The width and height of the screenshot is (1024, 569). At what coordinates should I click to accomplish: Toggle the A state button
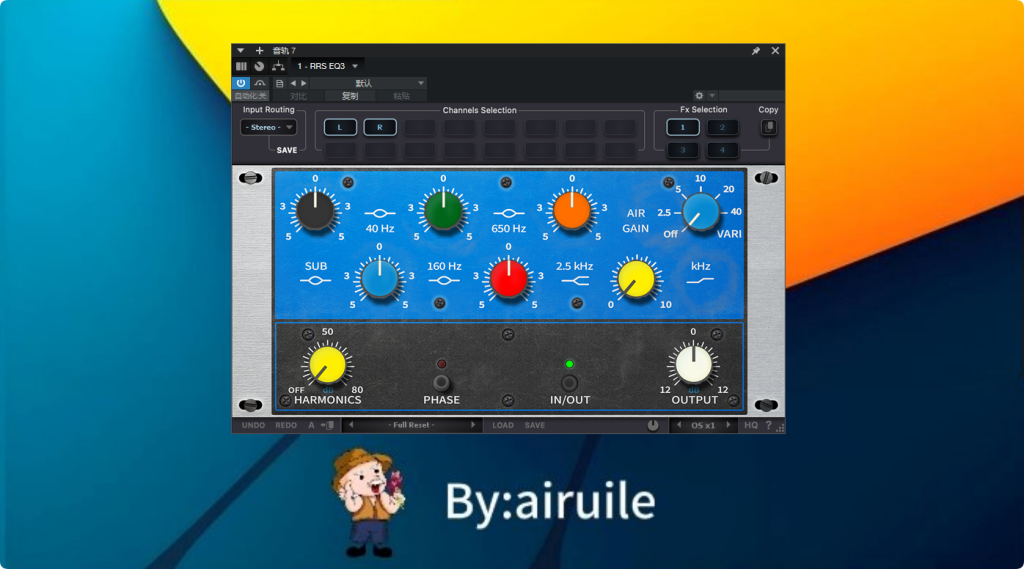[312, 425]
